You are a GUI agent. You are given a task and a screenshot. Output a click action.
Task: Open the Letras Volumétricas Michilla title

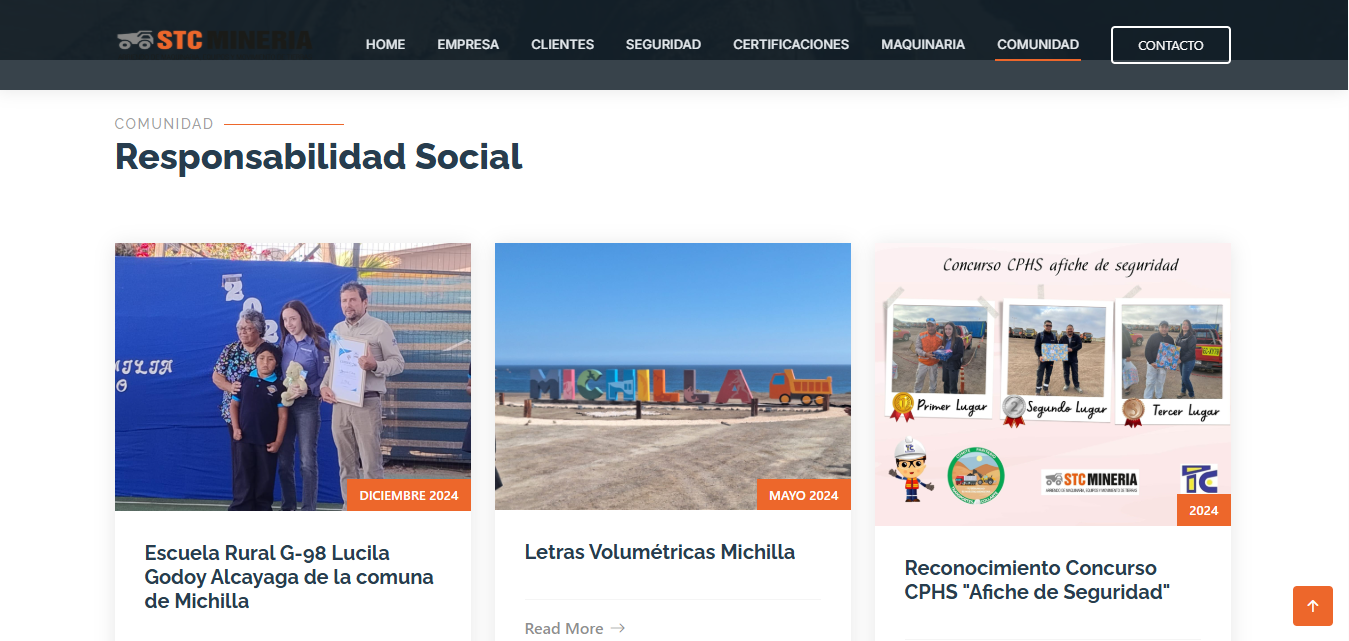pyautogui.click(x=660, y=552)
